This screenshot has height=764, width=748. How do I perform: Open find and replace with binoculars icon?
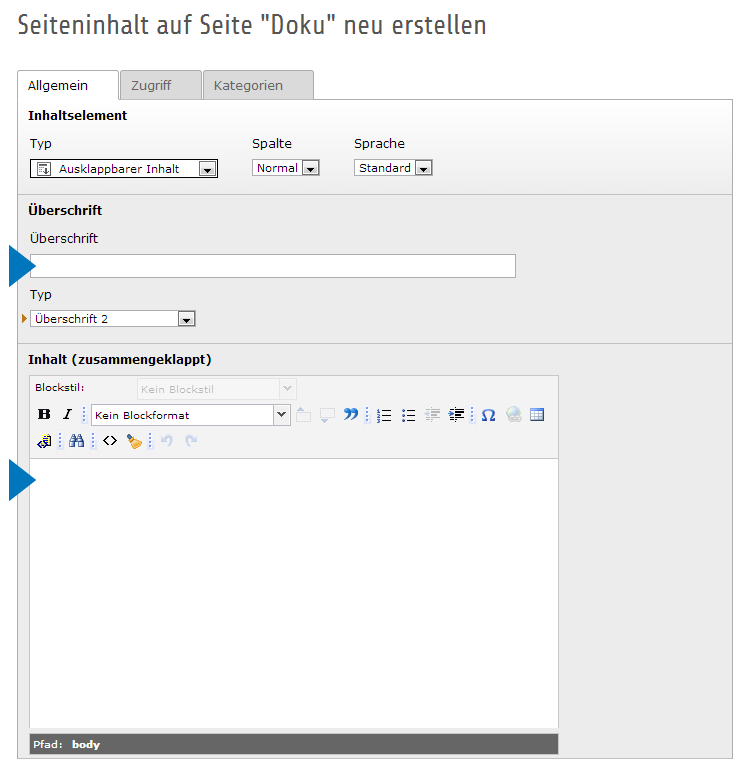[76, 441]
